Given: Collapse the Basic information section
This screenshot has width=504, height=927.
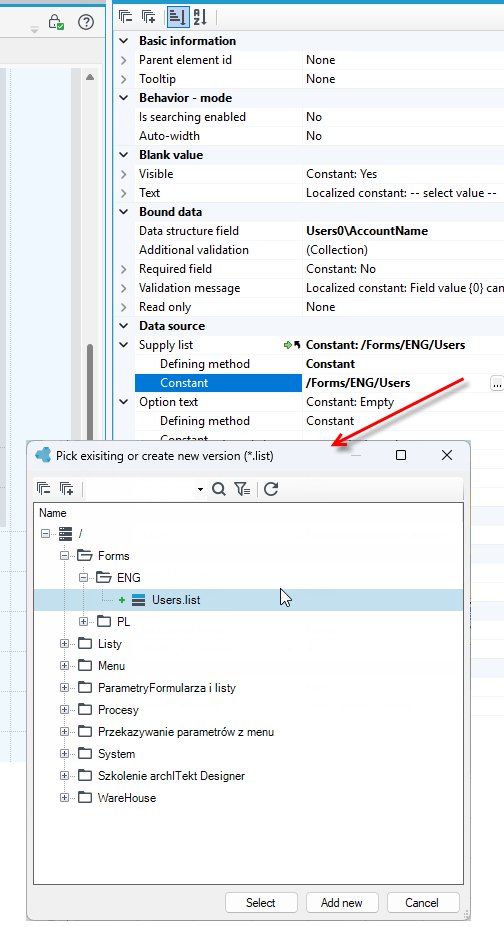Looking at the screenshot, I should [x=123, y=41].
